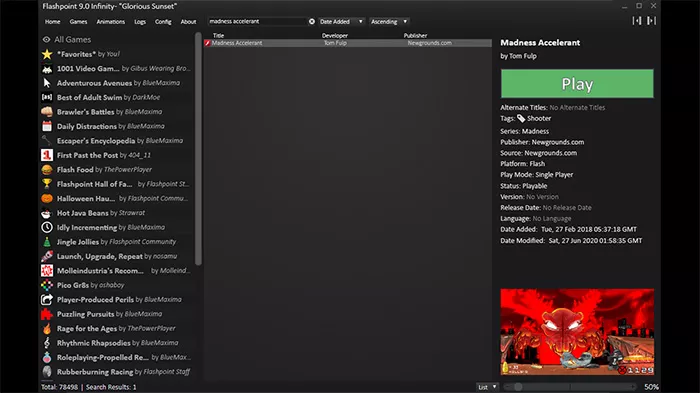Toggle the right sidebar visibility button
This screenshot has height=393, width=700.
pos(651,21)
